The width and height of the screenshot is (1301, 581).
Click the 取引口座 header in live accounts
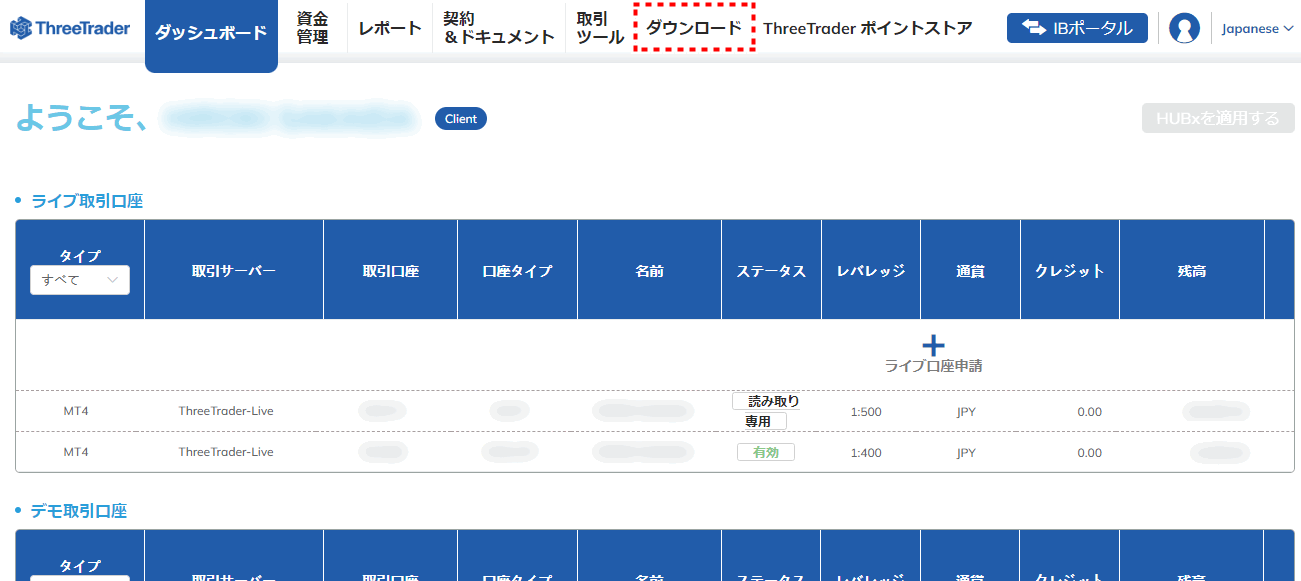pyautogui.click(x=391, y=271)
